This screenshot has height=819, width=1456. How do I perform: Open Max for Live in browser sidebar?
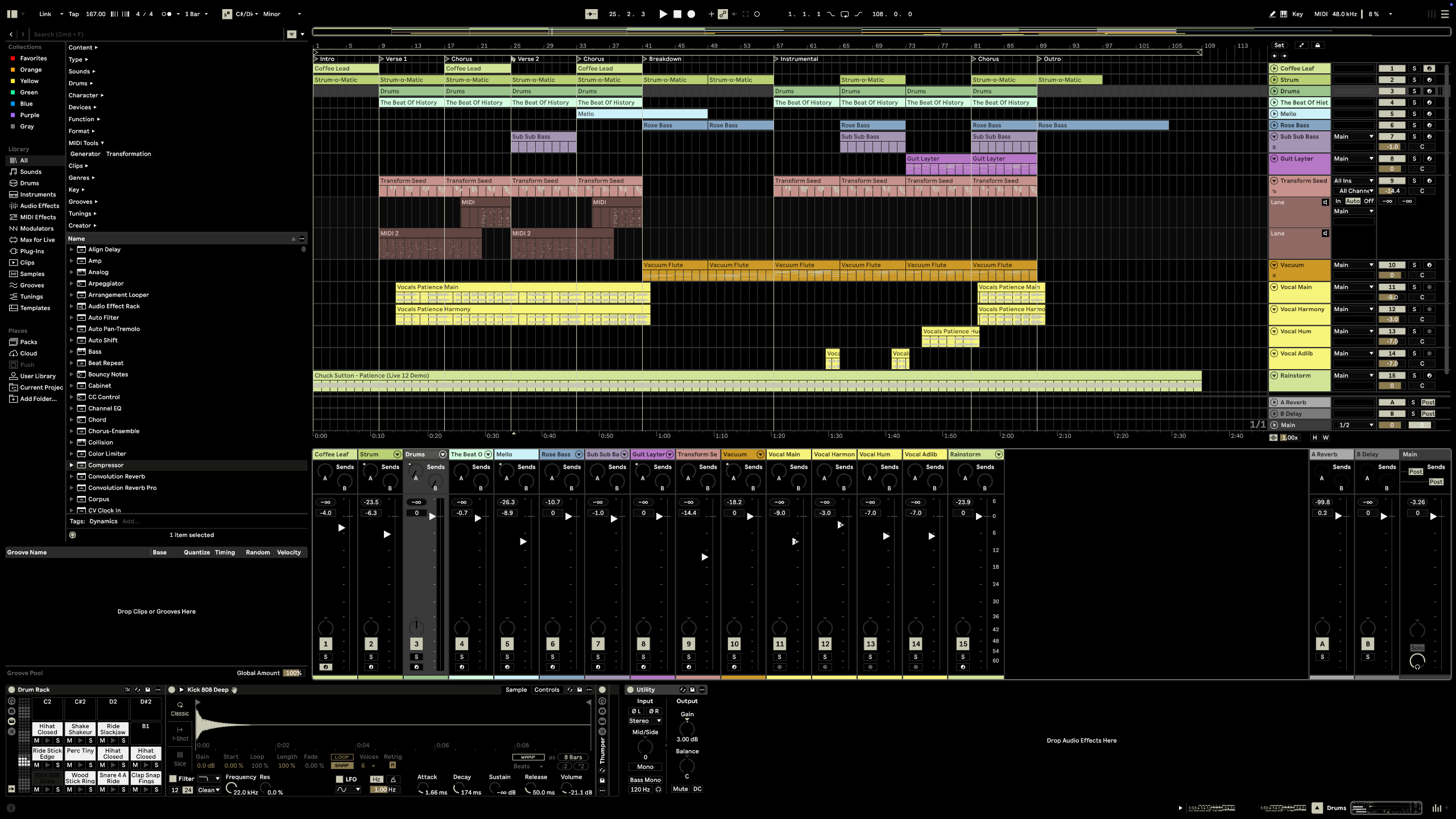(37, 240)
